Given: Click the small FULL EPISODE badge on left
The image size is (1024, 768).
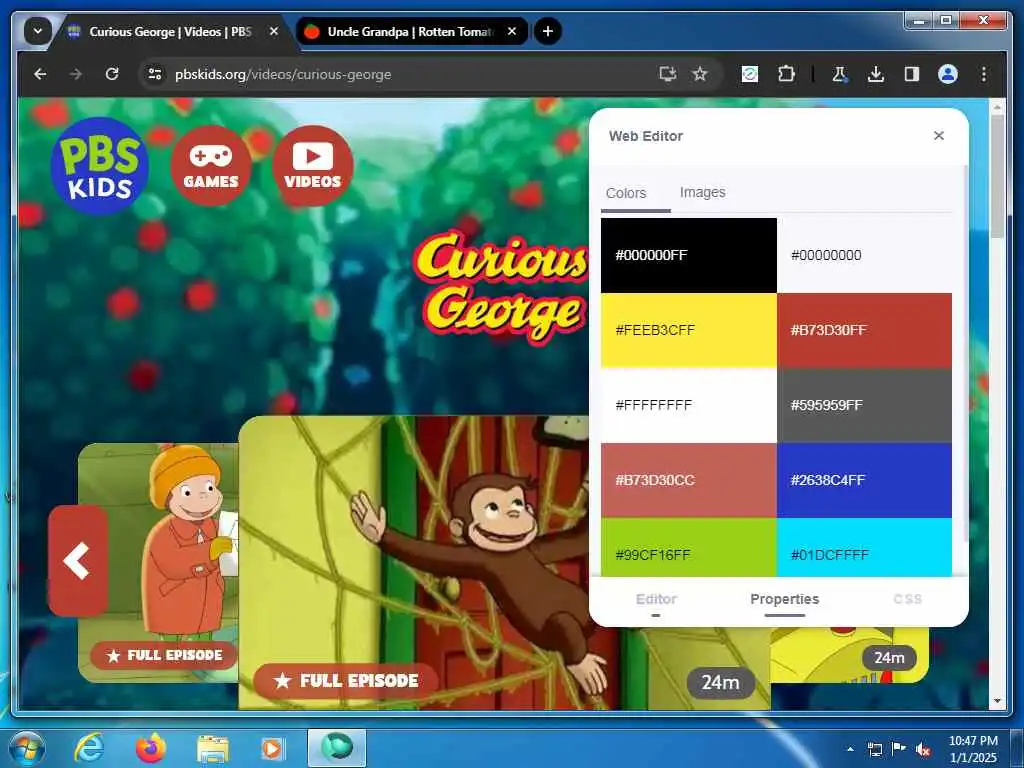Looking at the screenshot, I should 164,655.
